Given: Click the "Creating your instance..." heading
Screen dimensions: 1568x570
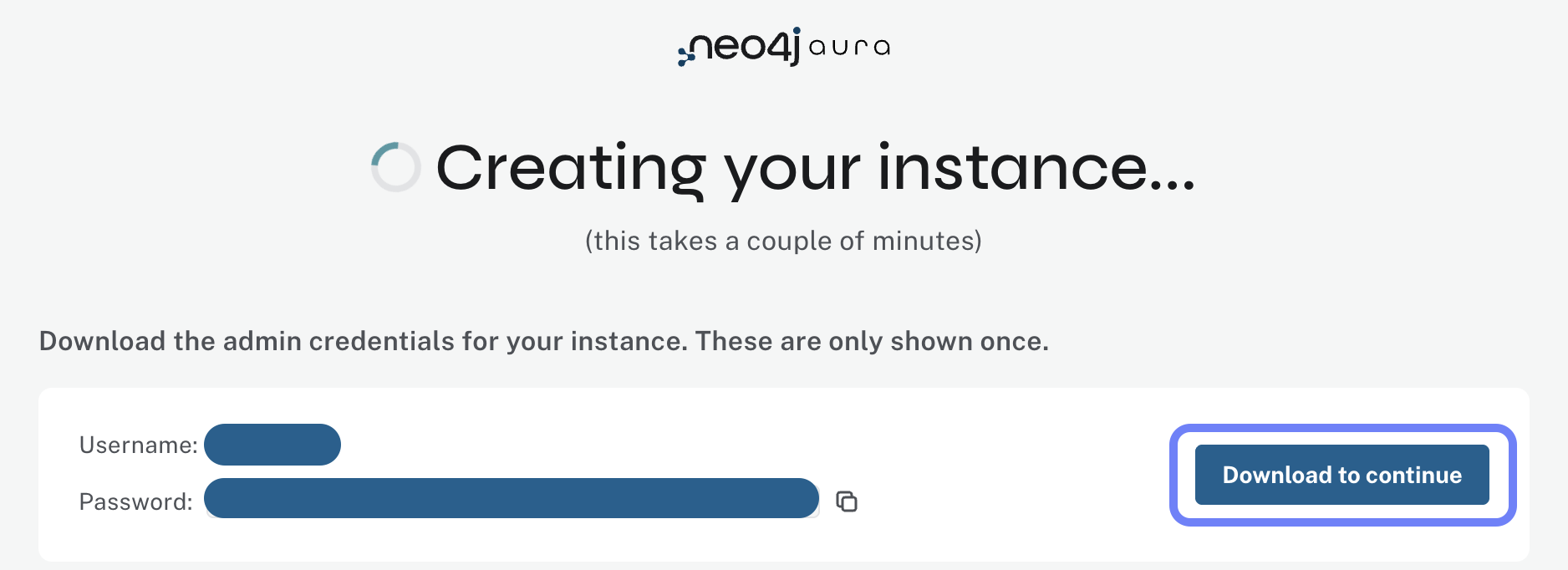Looking at the screenshot, I should pyautogui.click(x=815, y=169).
